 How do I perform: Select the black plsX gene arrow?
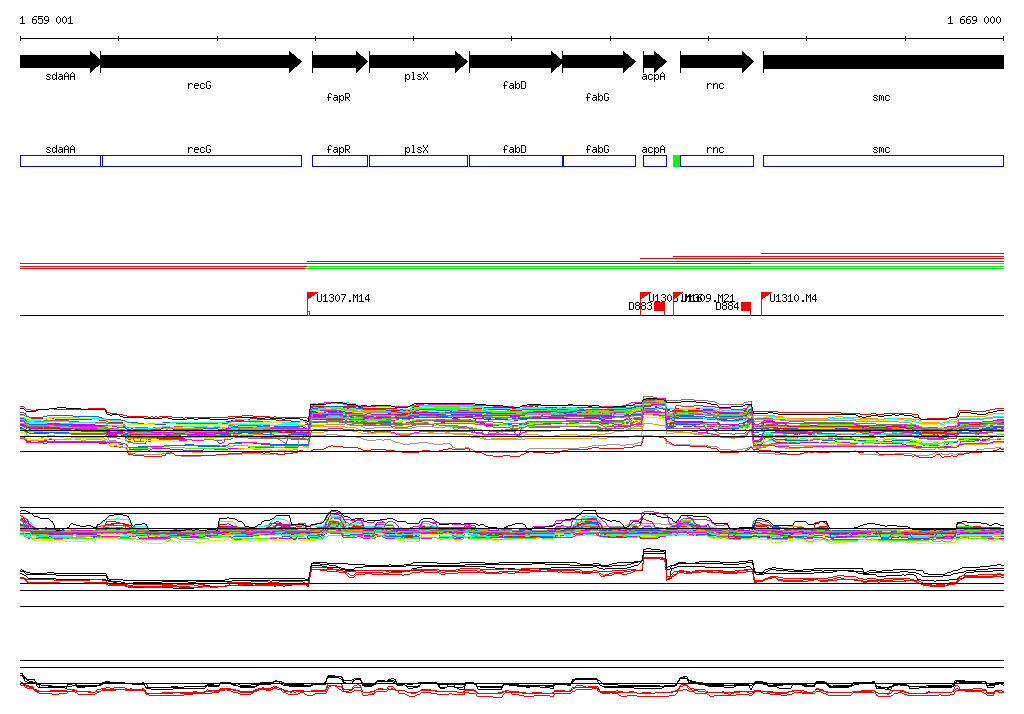pos(419,62)
